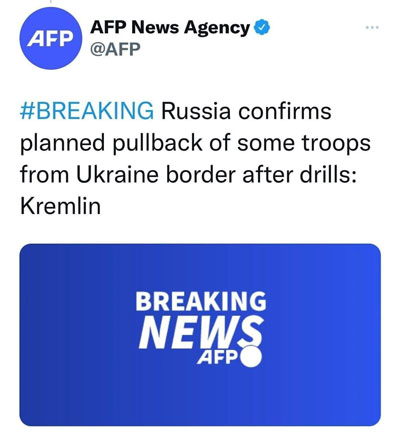Click the white 'AFP' letters on the avatar
Viewport: 400px width, 438px height.
50,39
